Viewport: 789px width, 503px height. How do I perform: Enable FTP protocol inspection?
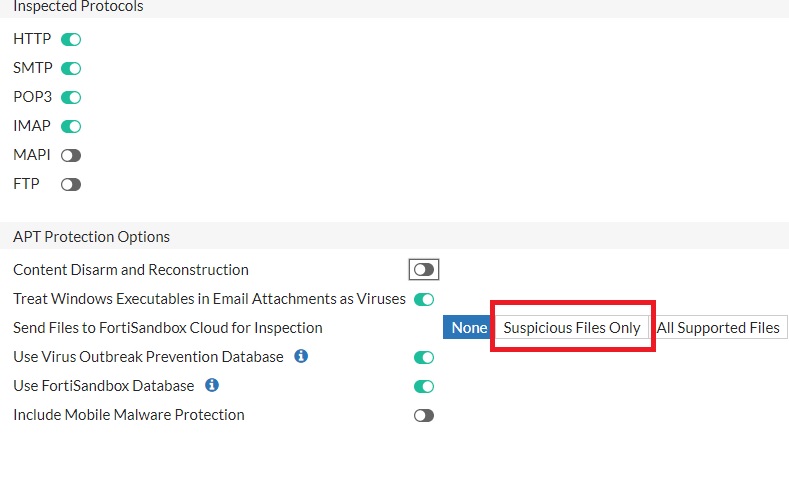pos(71,185)
